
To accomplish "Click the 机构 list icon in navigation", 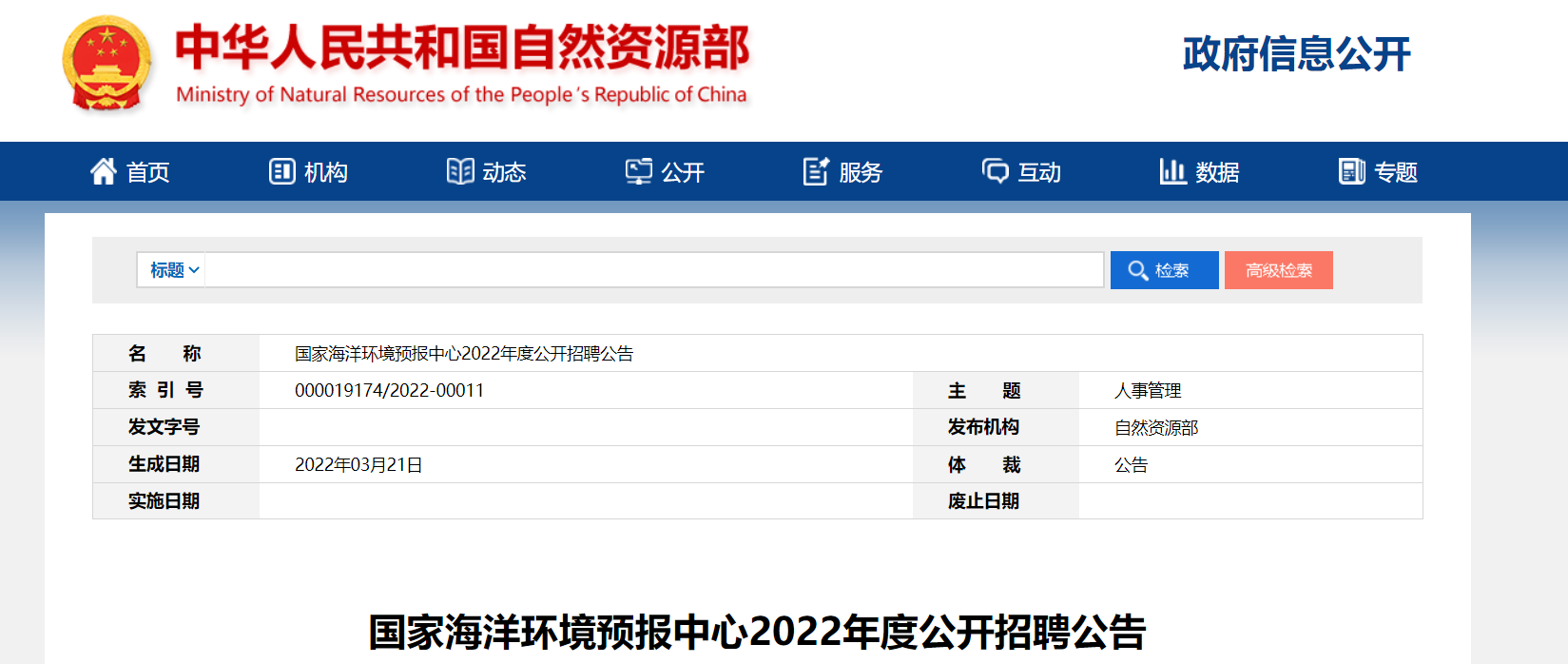I will click(281, 171).
